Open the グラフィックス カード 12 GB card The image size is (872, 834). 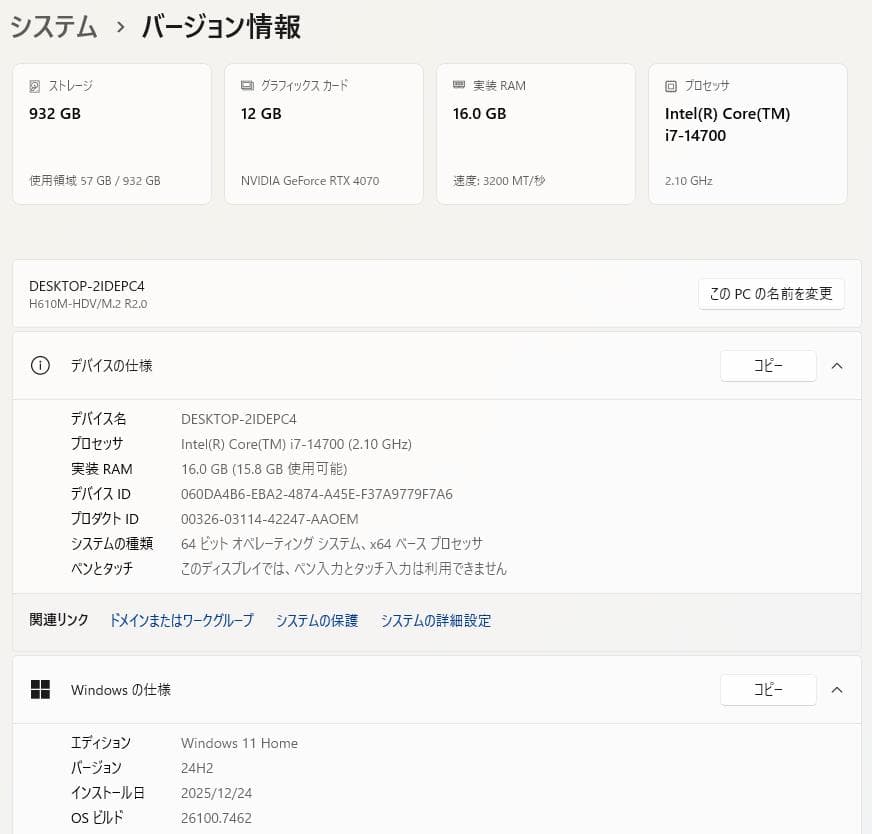(x=324, y=134)
